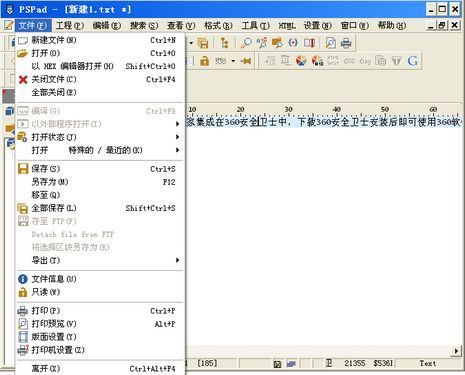465x375 pixels.
Task: Expand the 打开状态 submenu
Action: click(x=100, y=137)
